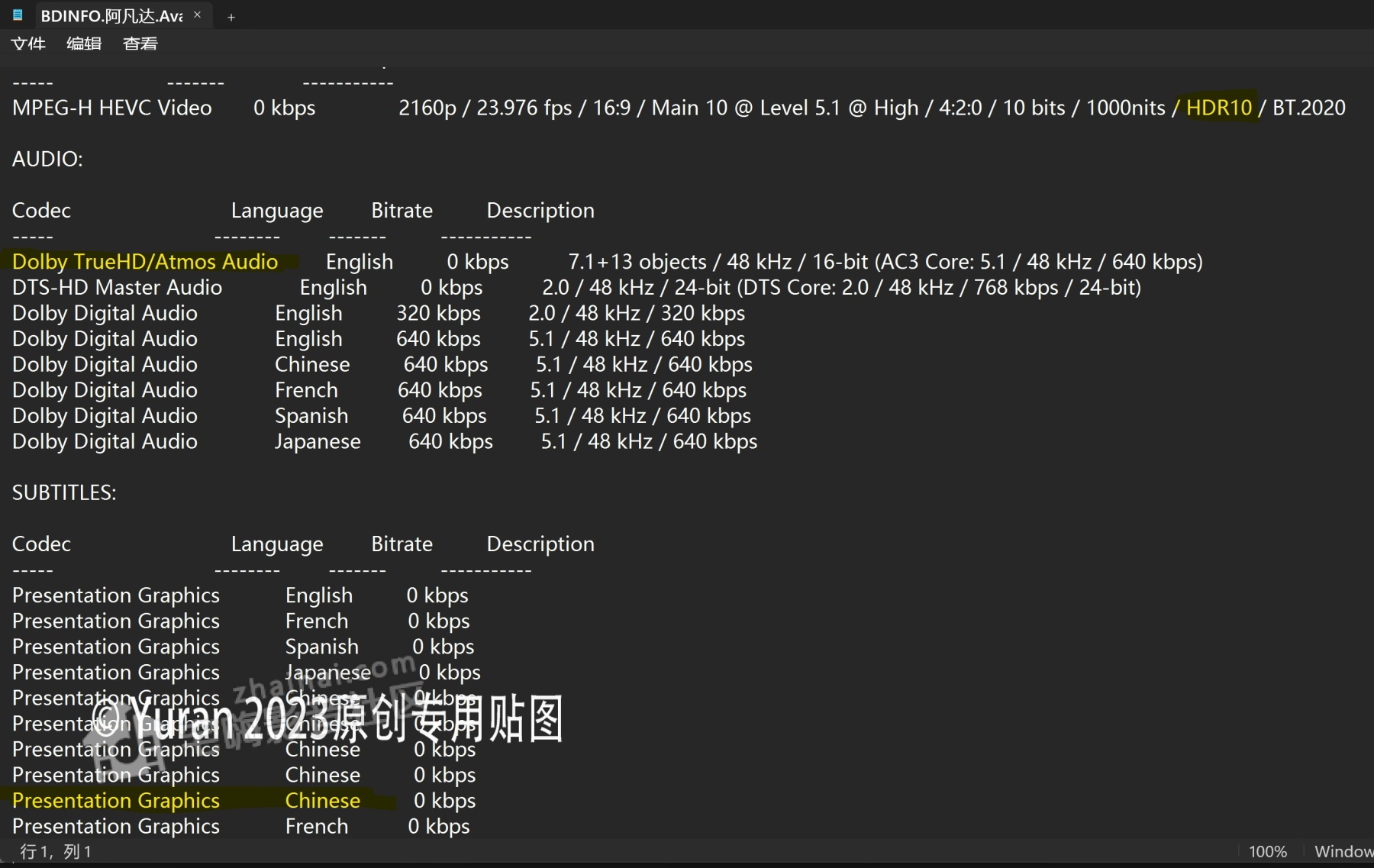Click Spanish in the Dolby Digital Audio row
Viewport: 1374px width, 868px height.
point(311,416)
